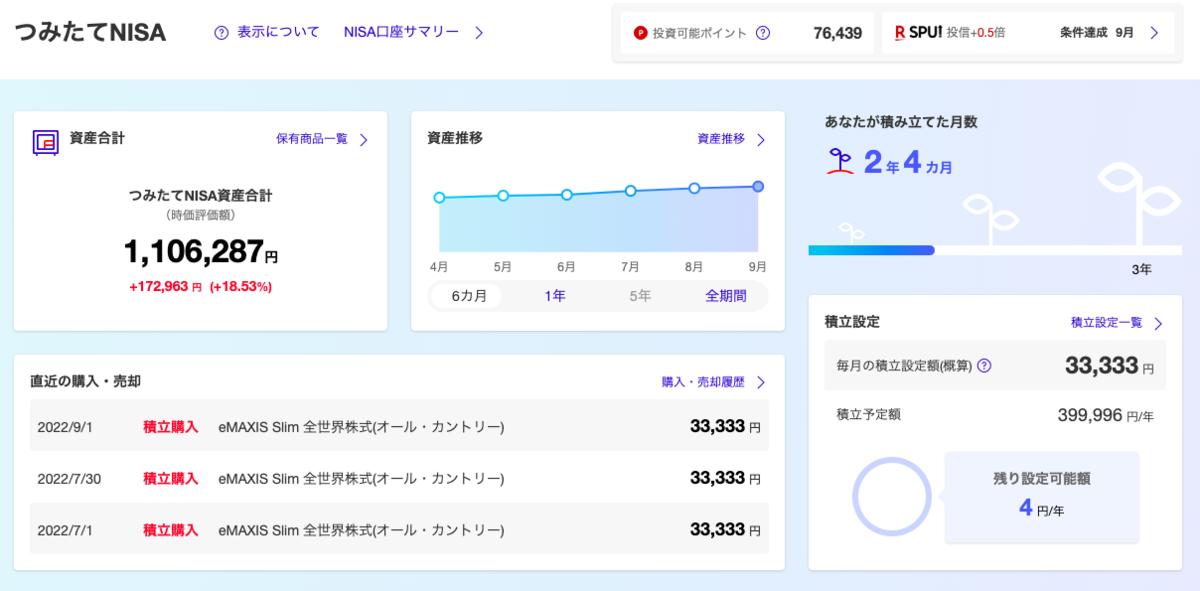Click the 76,439 points value
This screenshot has height=591, width=1200.
[838, 33]
